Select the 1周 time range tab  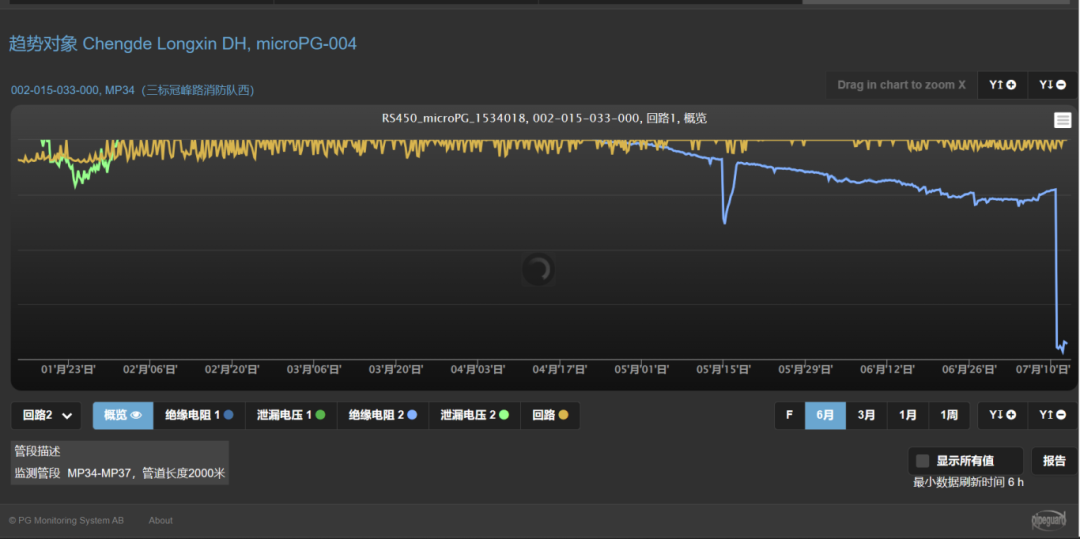[949, 415]
